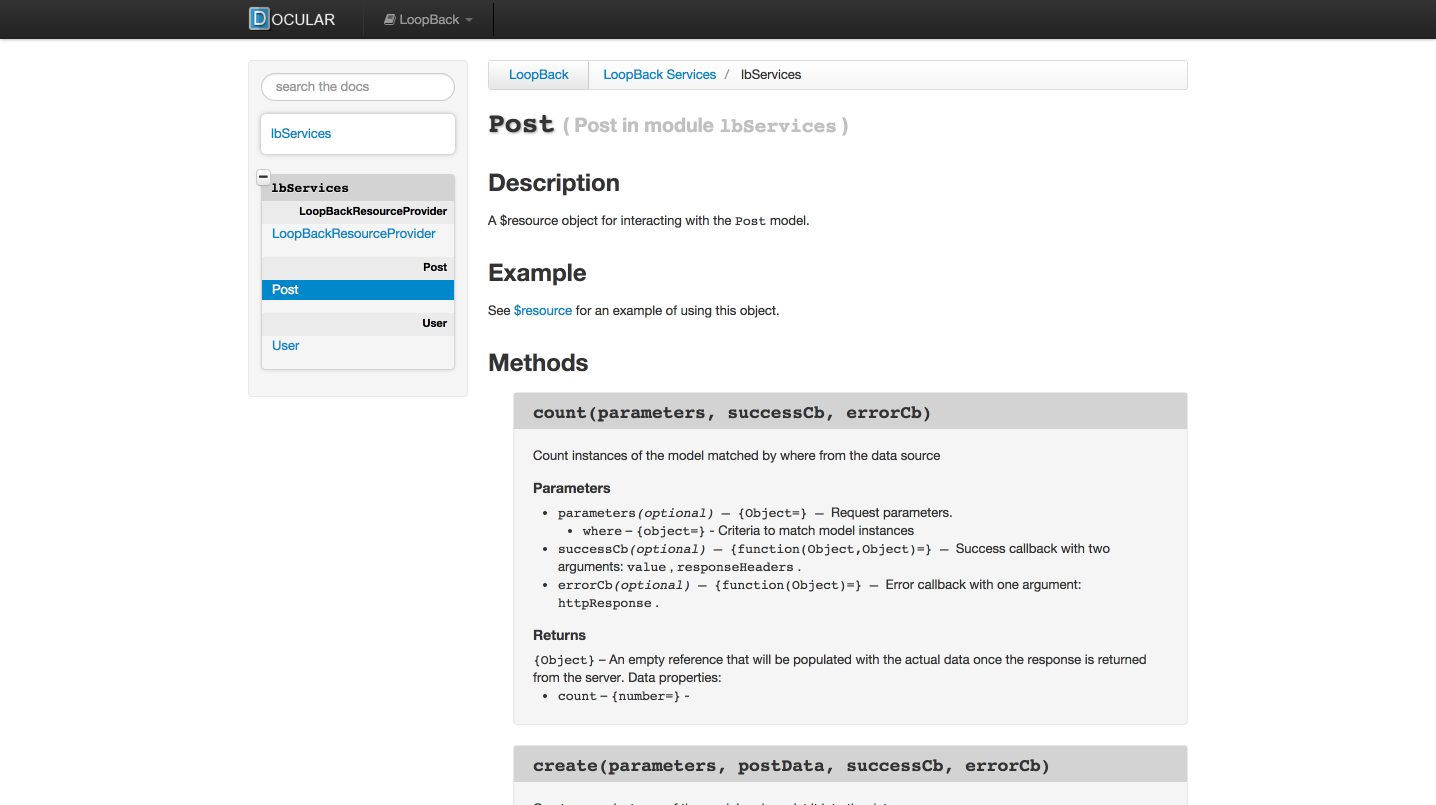Click the lbServices breadcrumb item
This screenshot has width=1436, height=805.
pos(770,75)
